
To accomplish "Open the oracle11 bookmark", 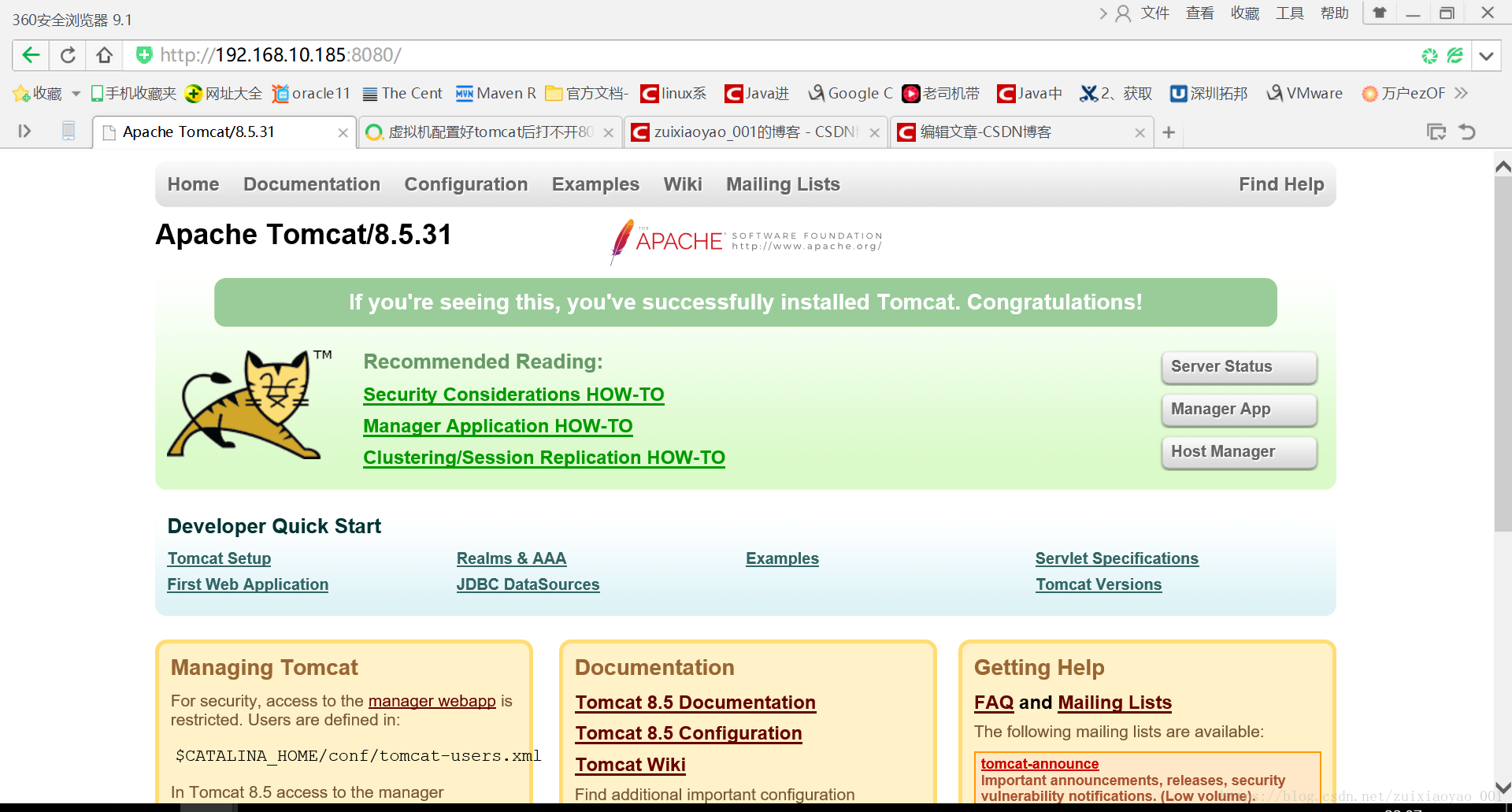I will (311, 94).
